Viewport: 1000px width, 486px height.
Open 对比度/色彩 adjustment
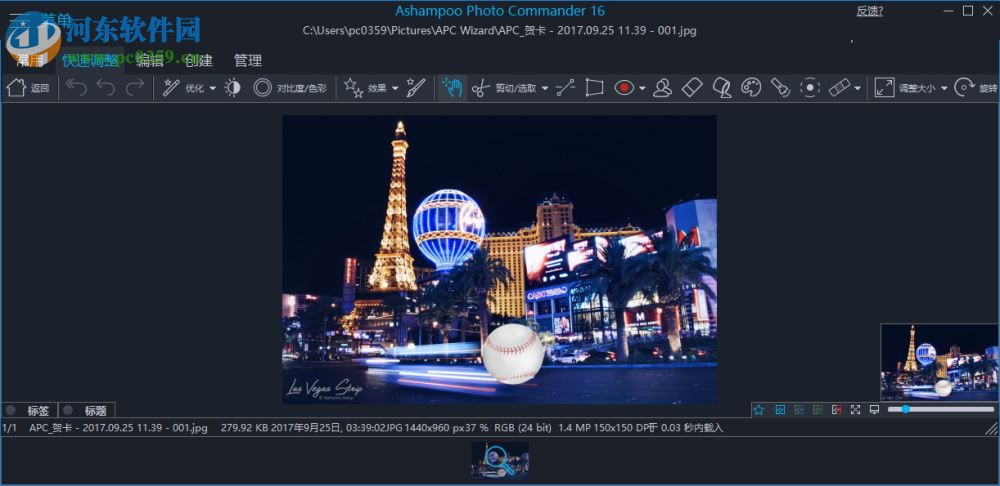tap(290, 88)
